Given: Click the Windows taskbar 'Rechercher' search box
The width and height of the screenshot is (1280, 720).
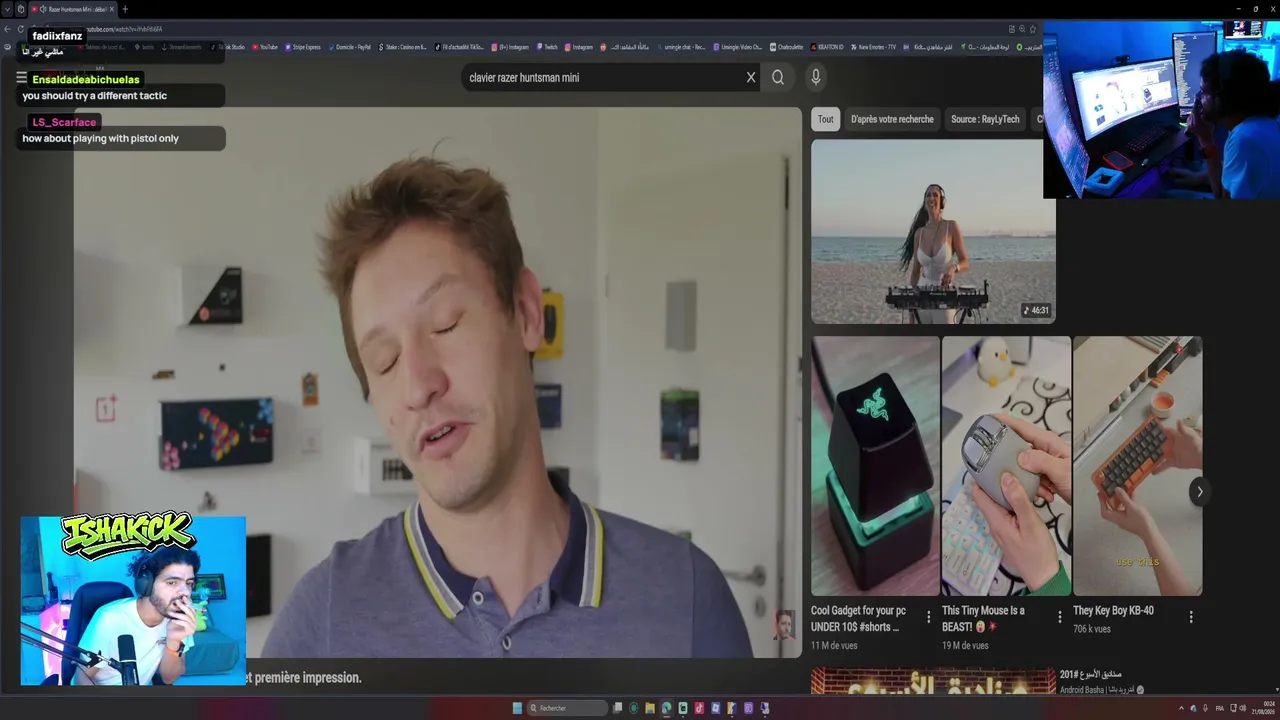Looking at the screenshot, I should (x=566, y=708).
